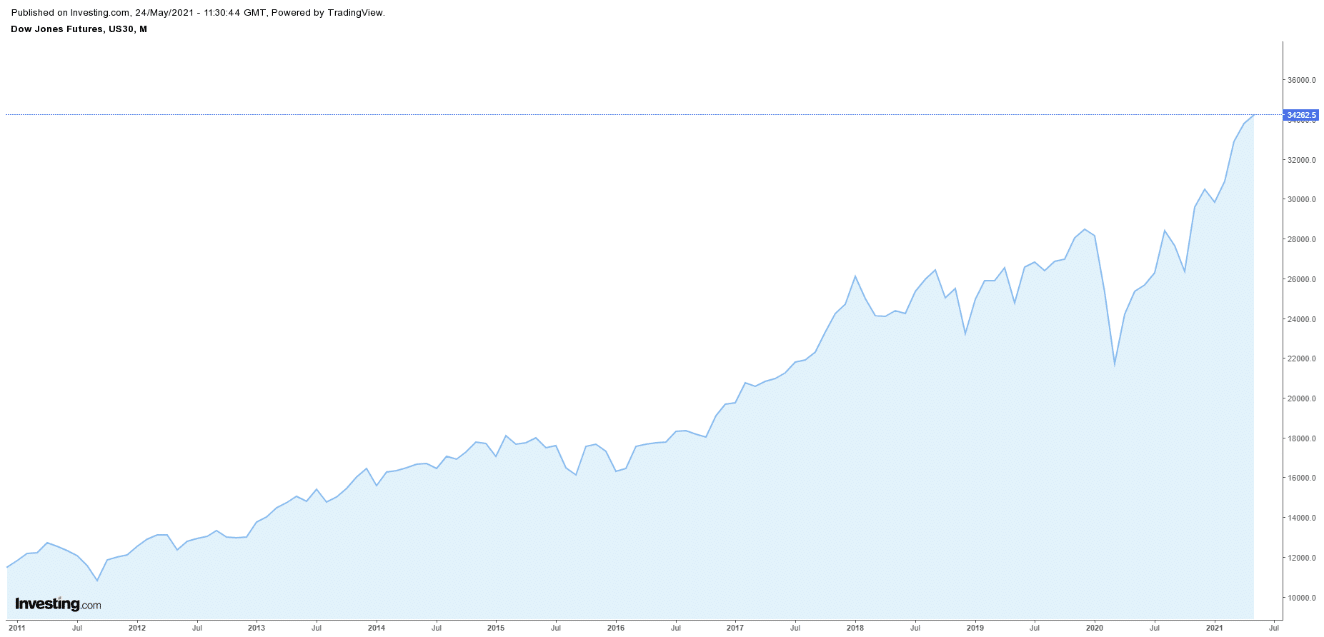Select the 2020 label on time axis
The height and width of the screenshot is (637, 1324).
[1094, 628]
